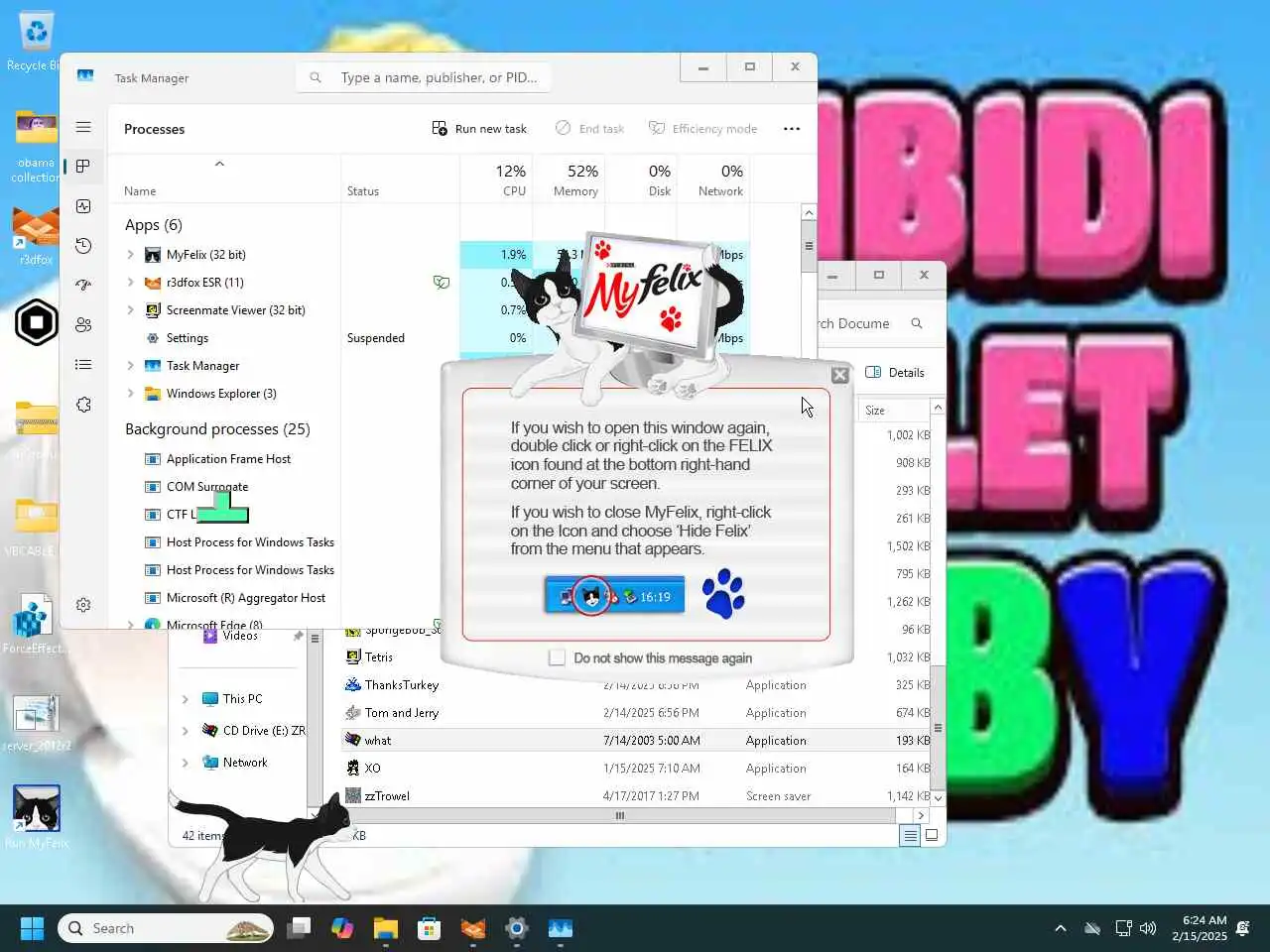This screenshot has width=1270, height=952.
Task: Open App history icon in Task Manager sidebar
Action: coord(83,246)
